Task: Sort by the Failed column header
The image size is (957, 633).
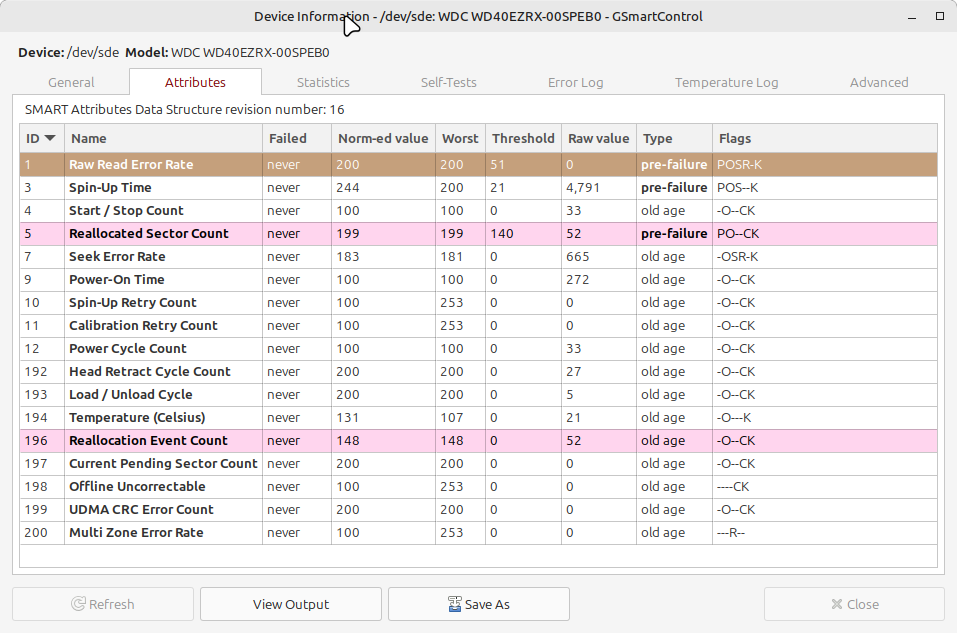Action: 297,139
